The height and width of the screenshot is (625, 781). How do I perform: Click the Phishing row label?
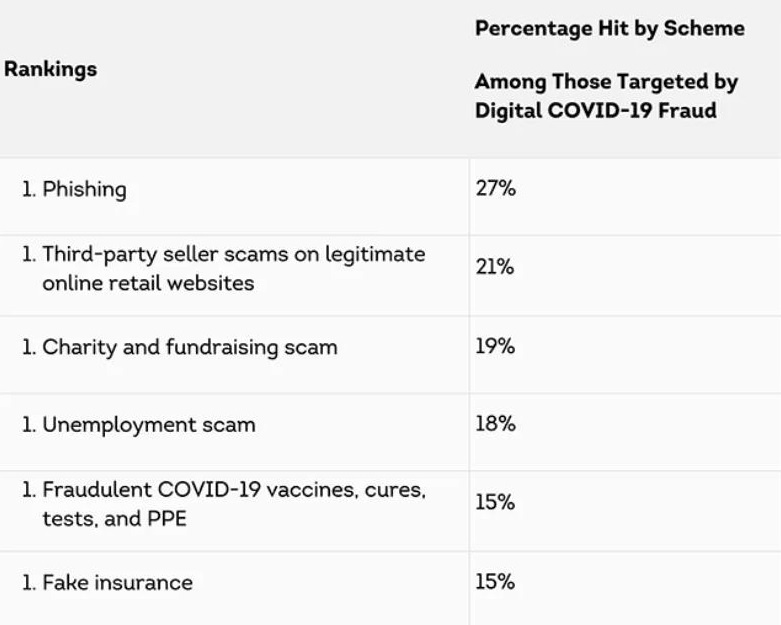tap(84, 189)
